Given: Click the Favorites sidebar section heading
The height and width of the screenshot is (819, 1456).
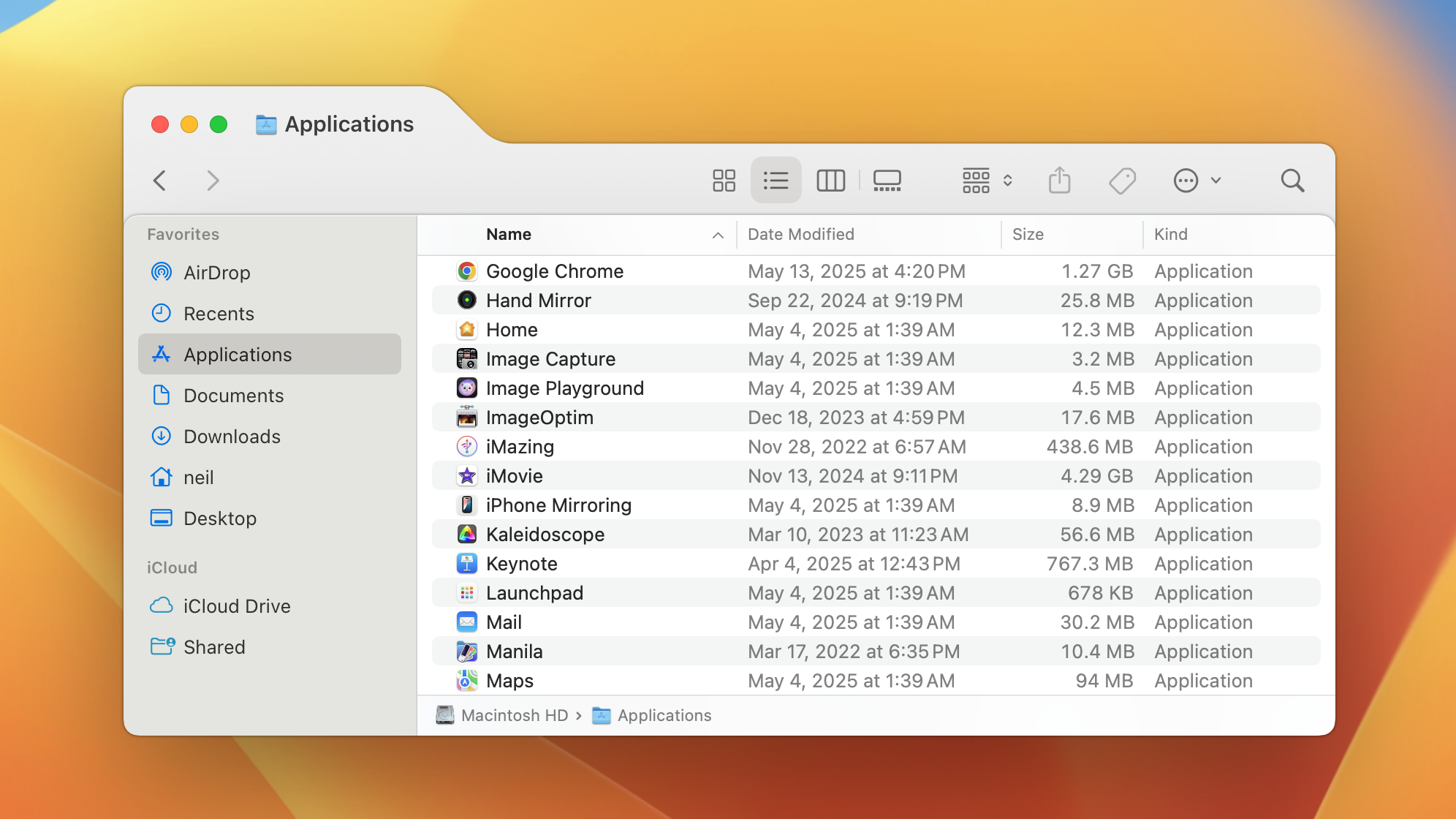Looking at the screenshot, I should pyautogui.click(x=183, y=234).
